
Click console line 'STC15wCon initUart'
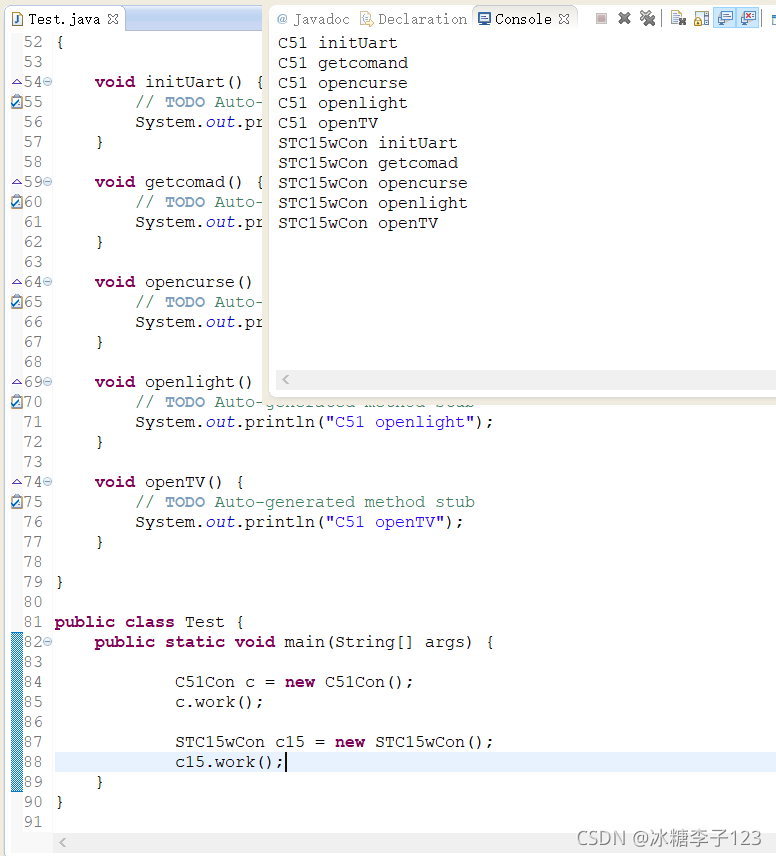coord(368,143)
